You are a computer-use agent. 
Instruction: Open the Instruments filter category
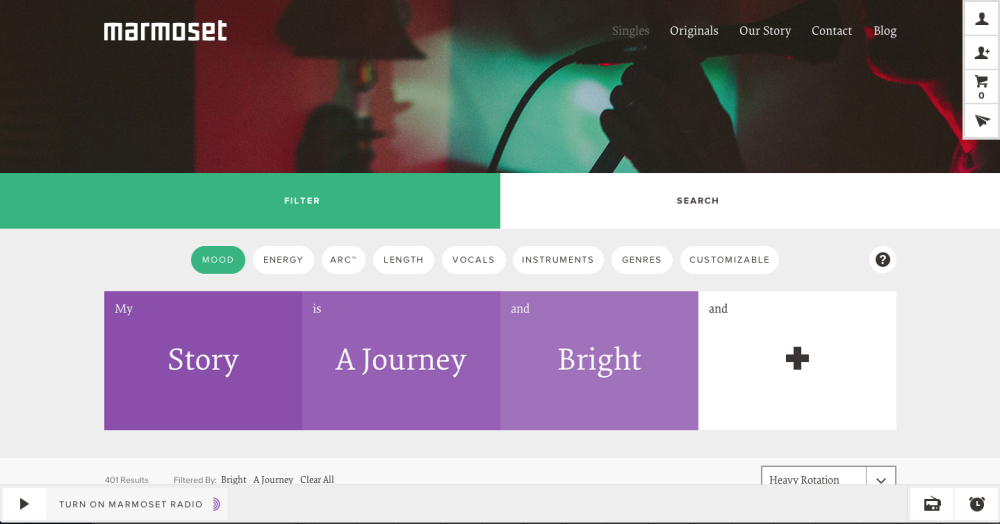click(x=558, y=260)
